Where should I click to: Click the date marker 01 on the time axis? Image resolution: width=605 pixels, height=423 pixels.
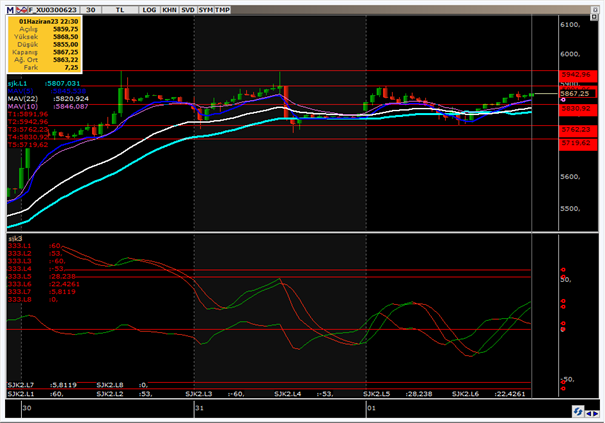pyautogui.click(x=371, y=408)
